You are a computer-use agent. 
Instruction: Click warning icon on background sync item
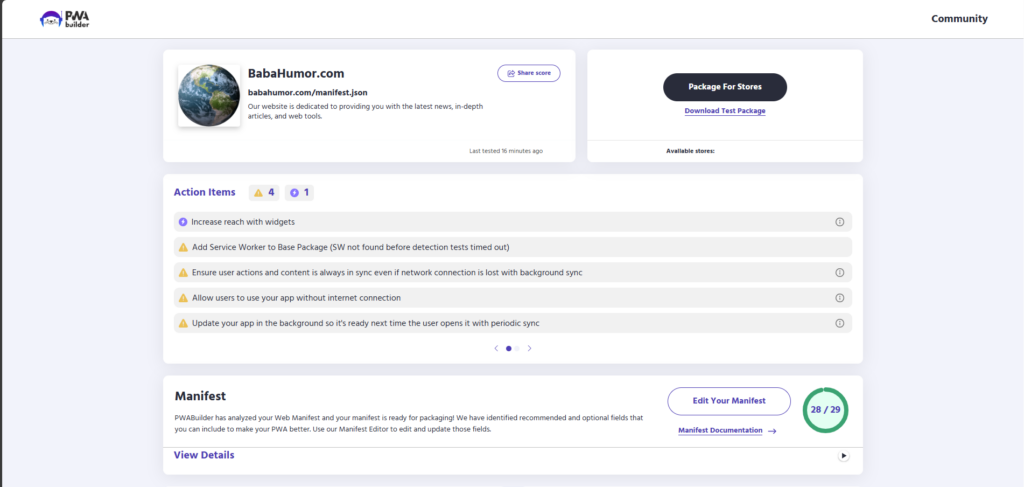pyautogui.click(x=184, y=272)
